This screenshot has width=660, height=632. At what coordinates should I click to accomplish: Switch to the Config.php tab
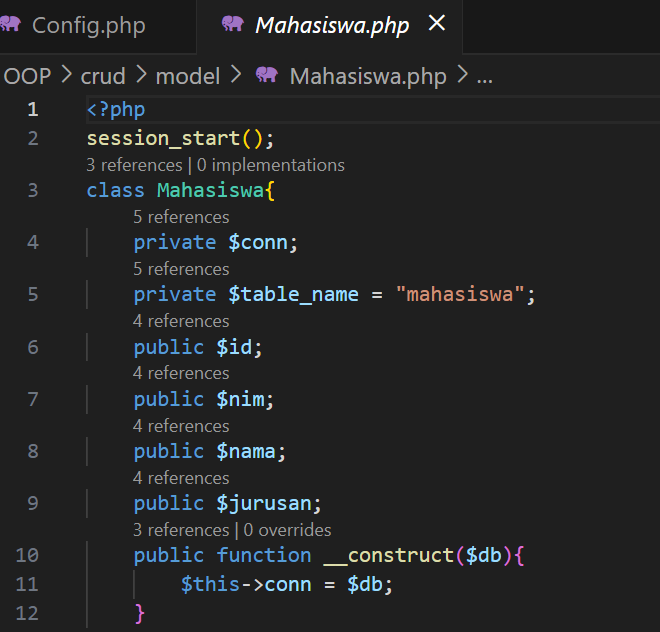[x=88, y=25]
